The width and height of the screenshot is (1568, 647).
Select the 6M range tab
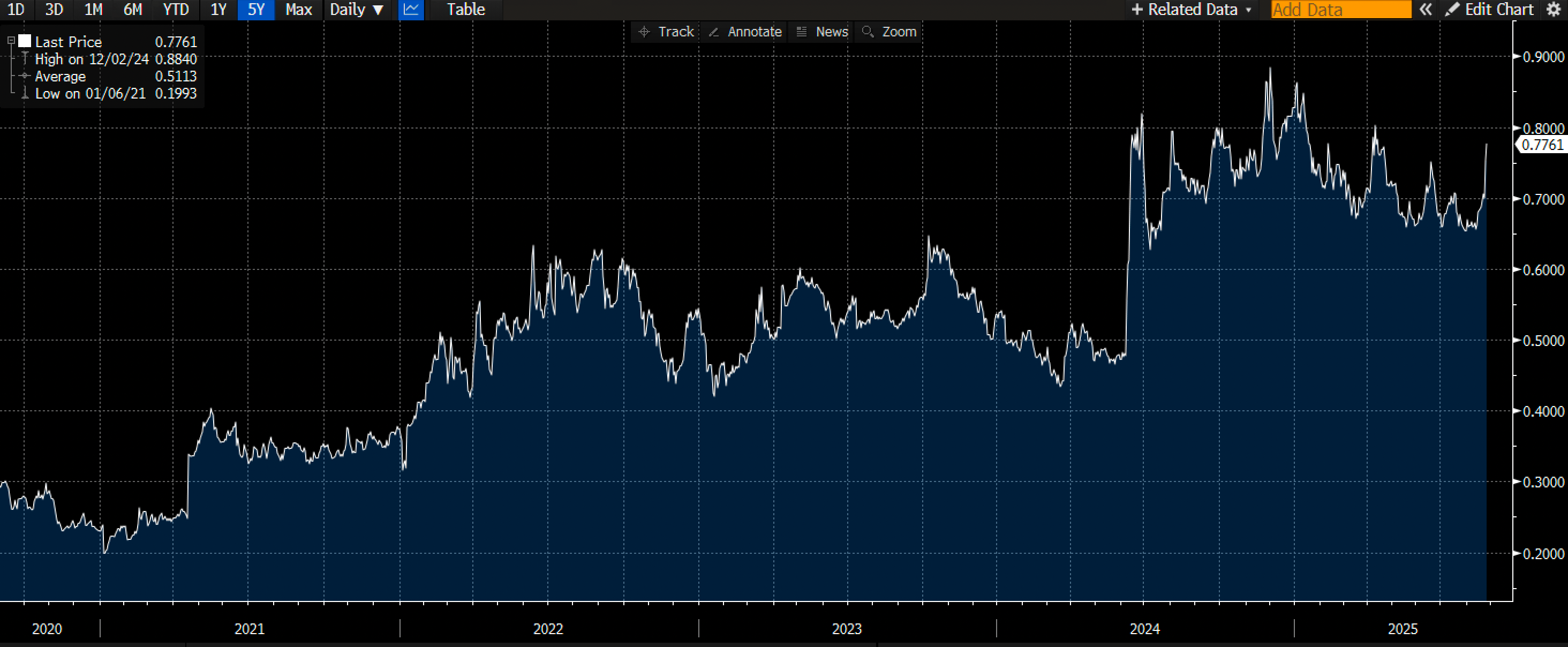[133, 10]
